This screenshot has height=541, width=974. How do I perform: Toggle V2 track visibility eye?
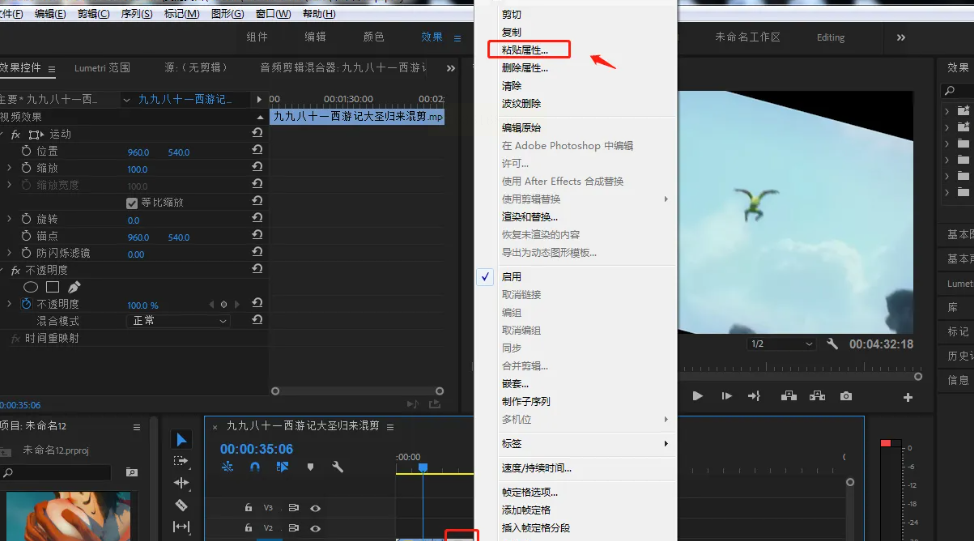tap(316, 529)
